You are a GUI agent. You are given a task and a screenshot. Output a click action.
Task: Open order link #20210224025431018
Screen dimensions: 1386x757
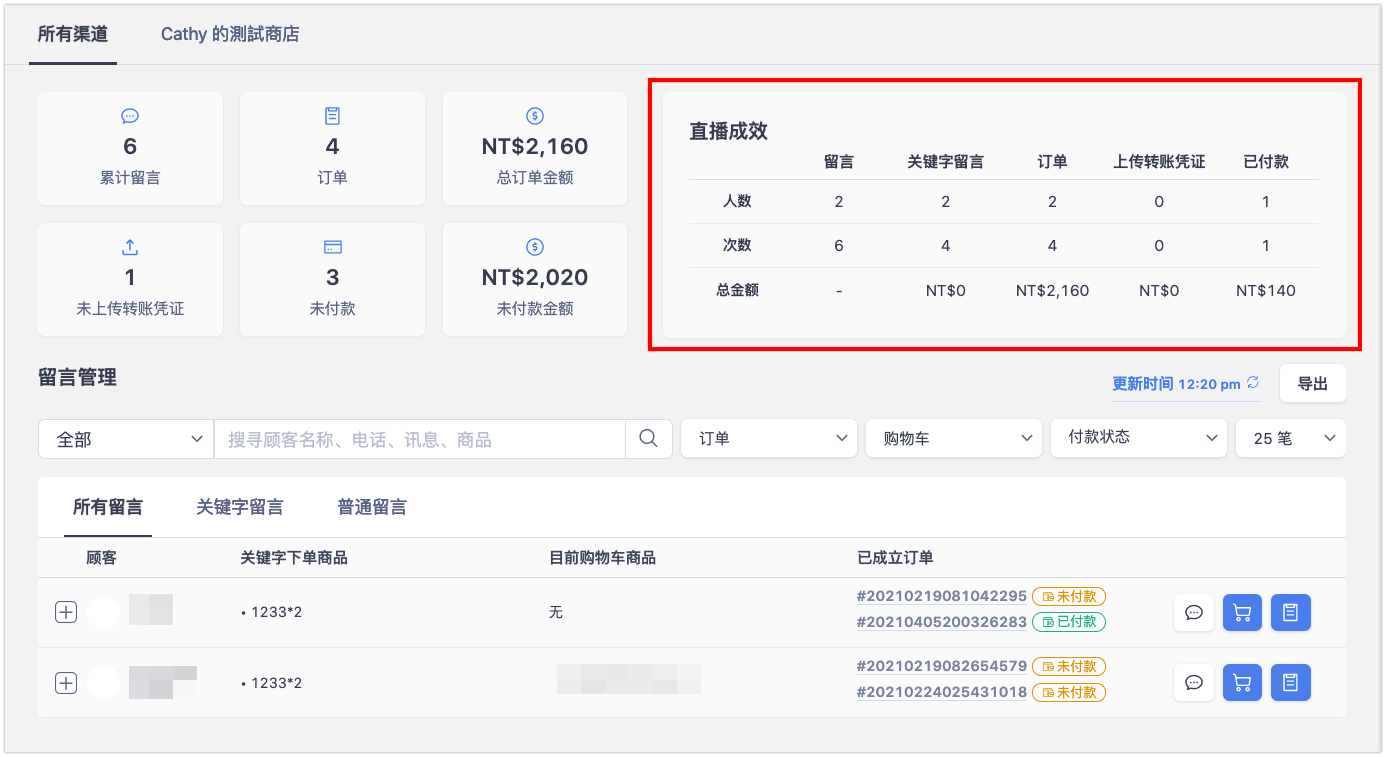pos(942,692)
